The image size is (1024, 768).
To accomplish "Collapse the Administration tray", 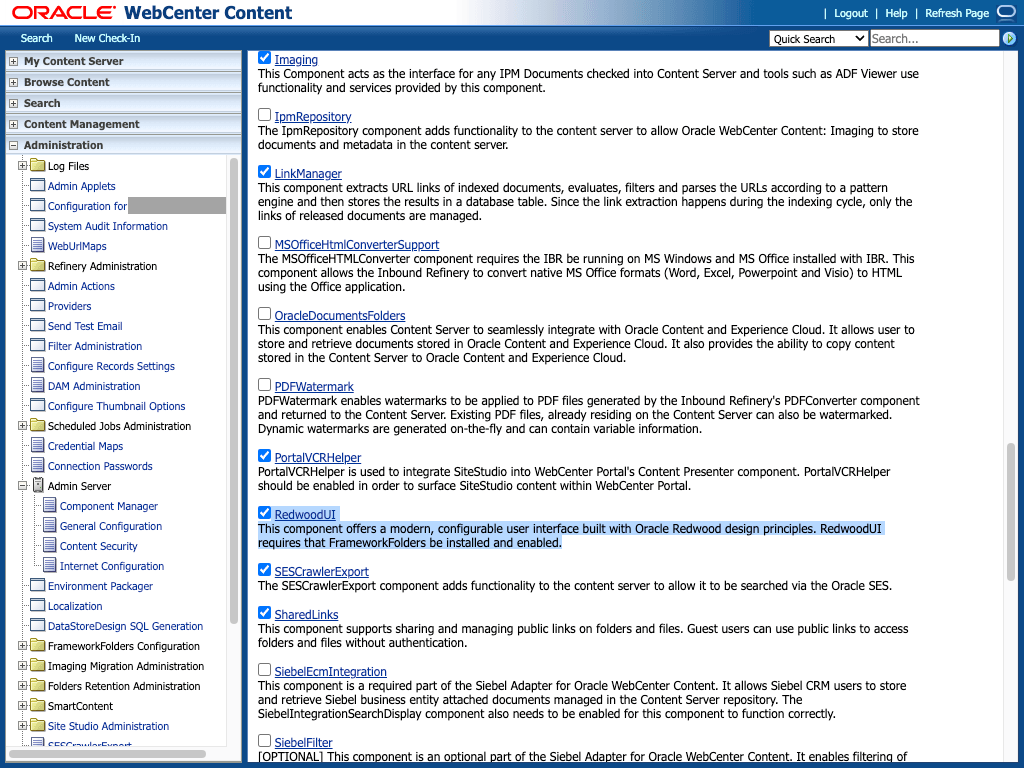I will coord(13,145).
